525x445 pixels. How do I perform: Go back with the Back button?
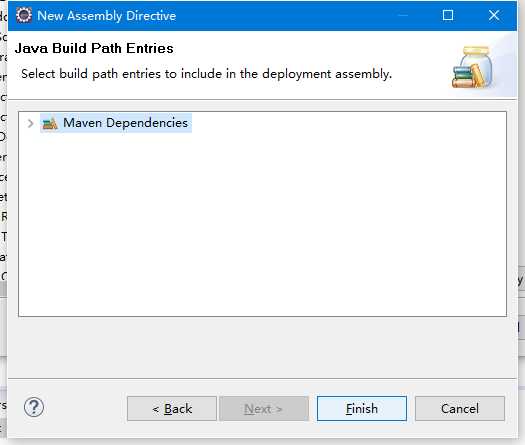point(172,409)
